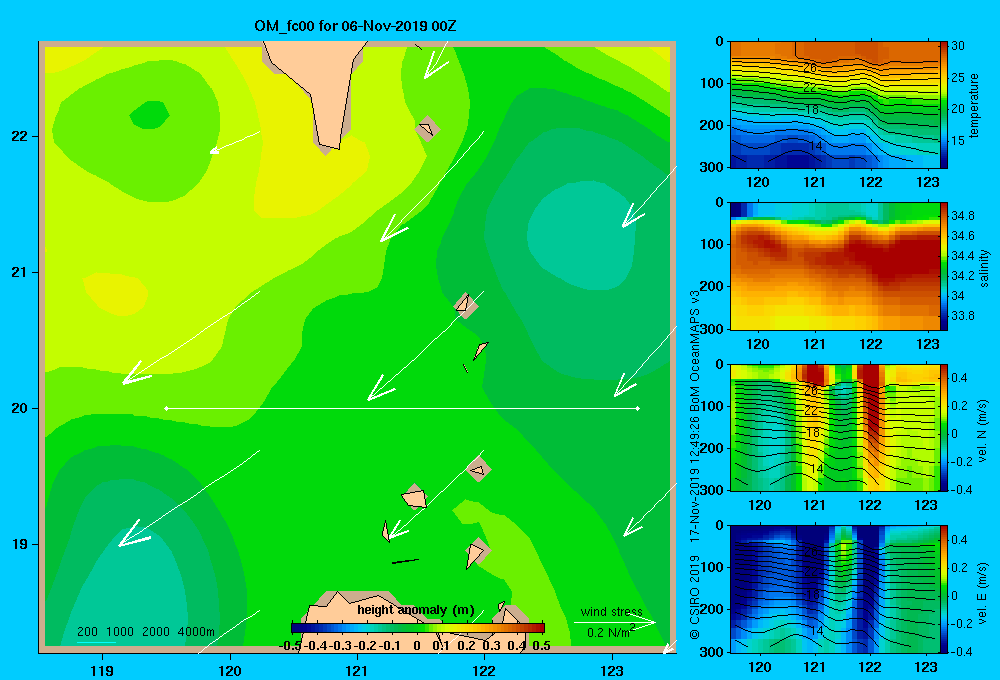The height and width of the screenshot is (680, 1000).
Task: Click the temperature color scale bar
Action: tap(944, 105)
